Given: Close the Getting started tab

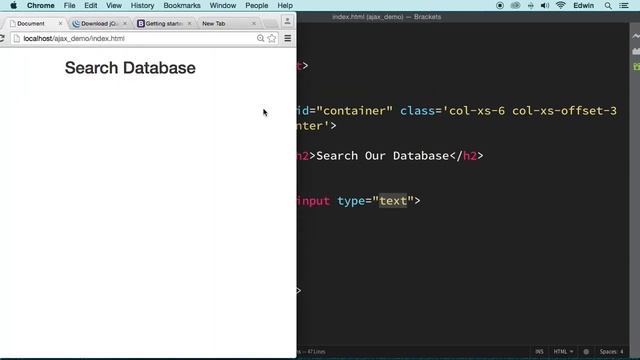Looking at the screenshot, I should pos(189,24).
